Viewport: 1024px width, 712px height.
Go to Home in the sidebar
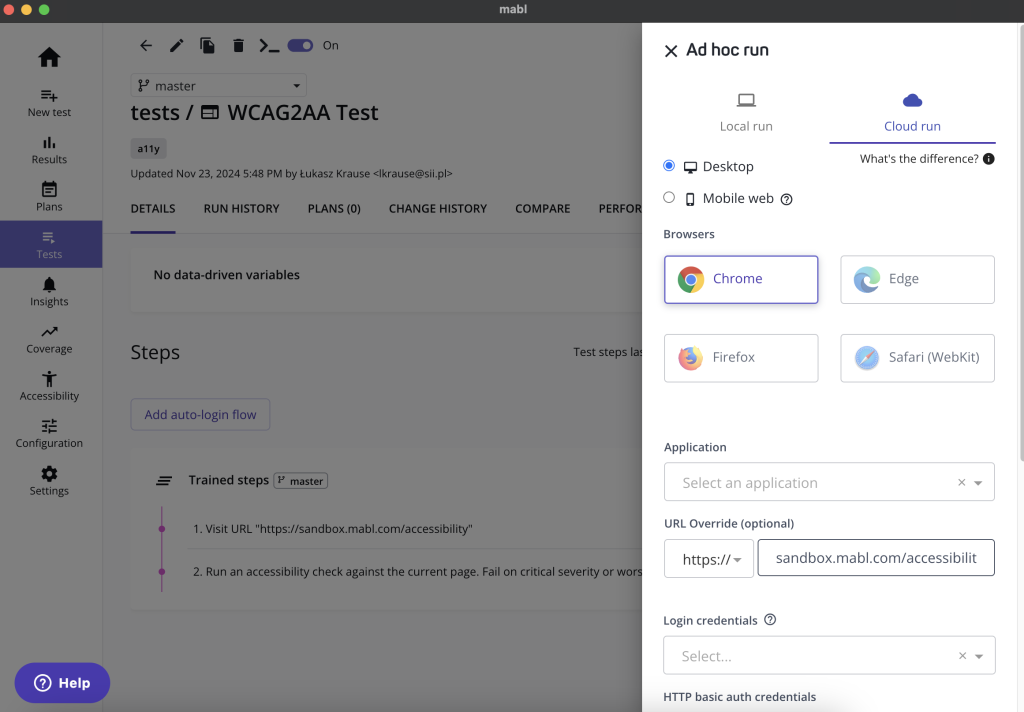[49, 57]
